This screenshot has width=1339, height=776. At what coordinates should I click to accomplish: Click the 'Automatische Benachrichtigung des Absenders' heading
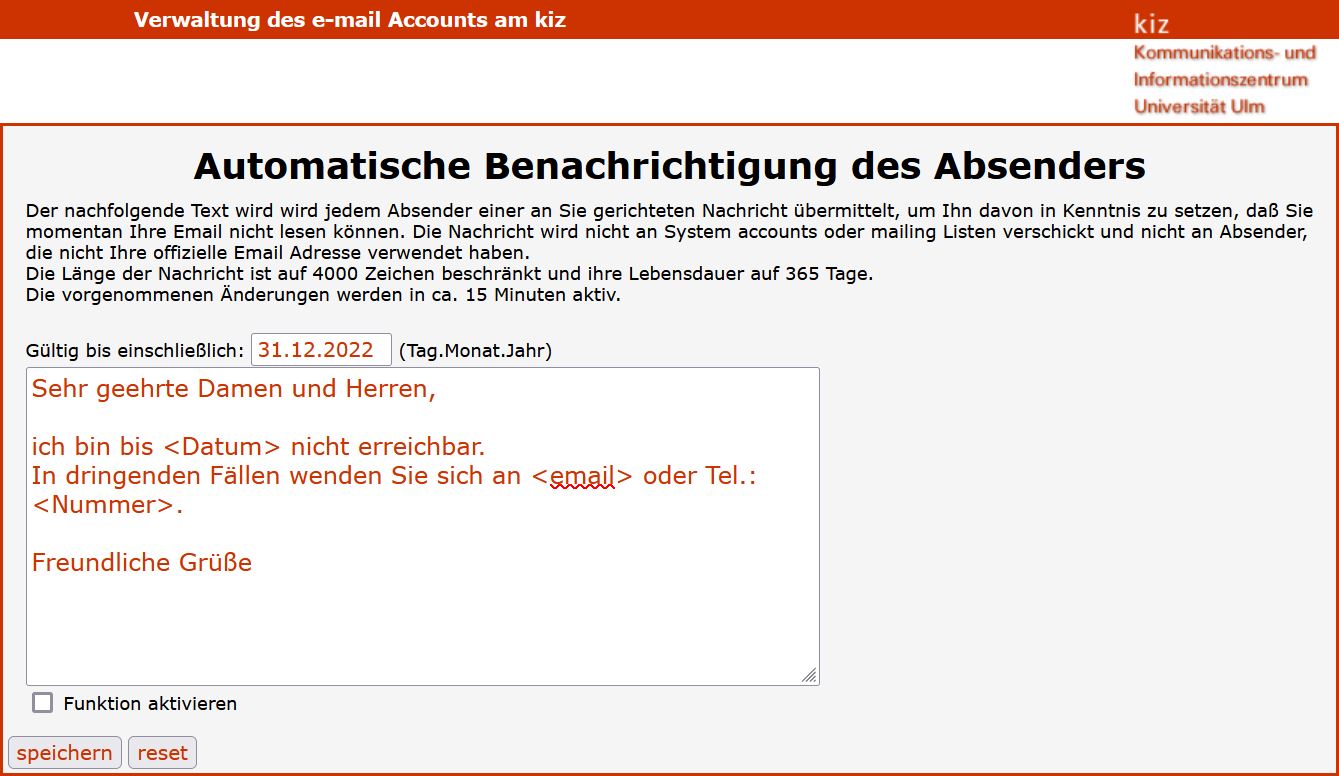669,166
